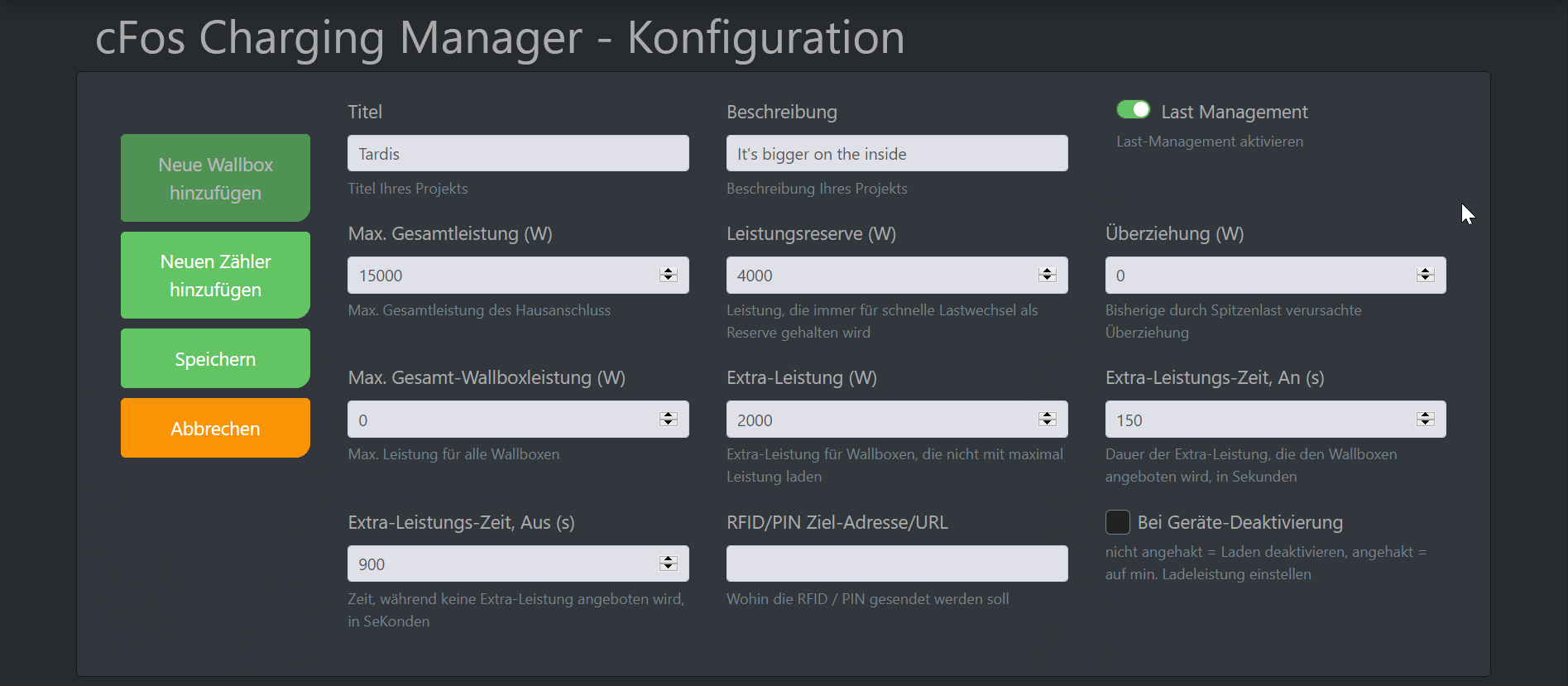Click the 'Beschreibung Ihres Projekts' hint text
Screen dimensions: 1568x686
coord(817,189)
